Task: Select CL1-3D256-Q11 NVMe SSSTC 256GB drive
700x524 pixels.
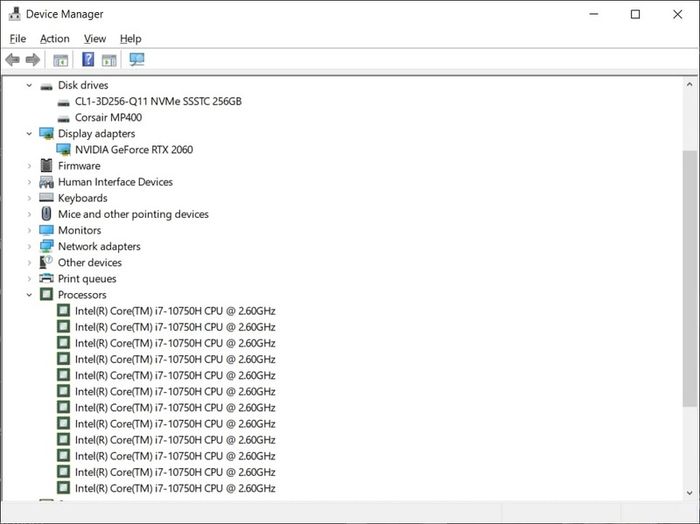Action: (158, 101)
